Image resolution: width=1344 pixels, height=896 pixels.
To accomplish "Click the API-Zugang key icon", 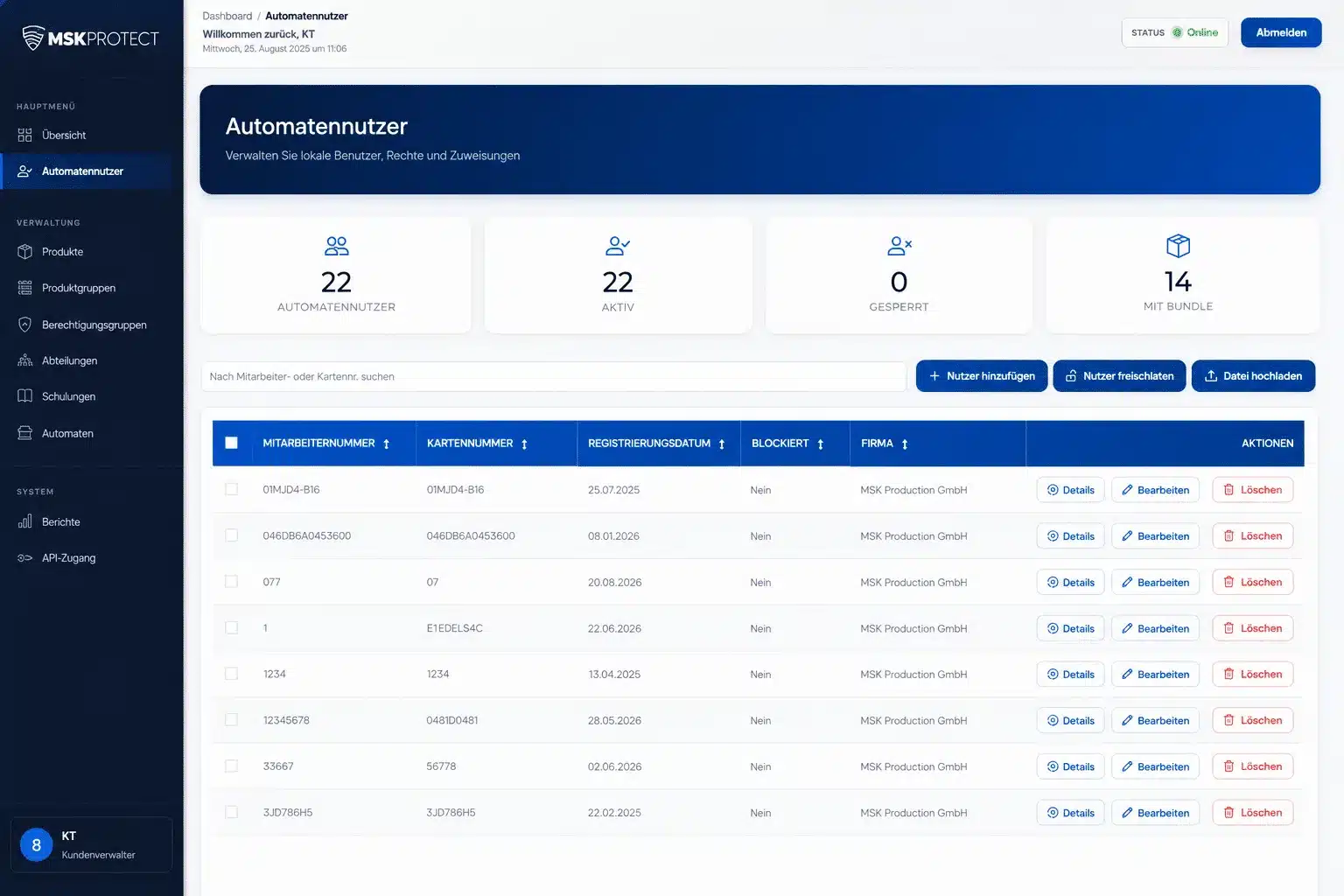I will click(25, 558).
